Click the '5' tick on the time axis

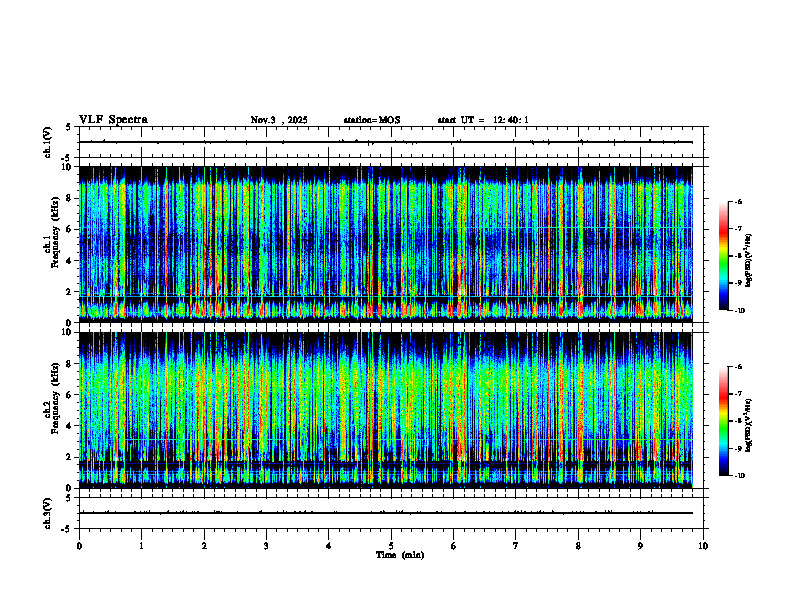[391, 546]
